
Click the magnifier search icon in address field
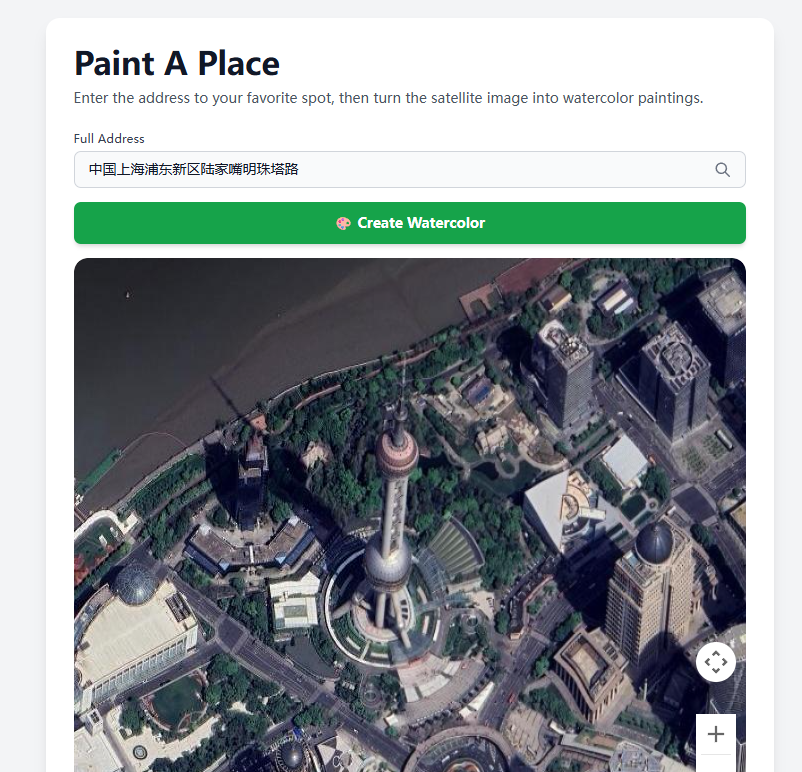(722, 170)
